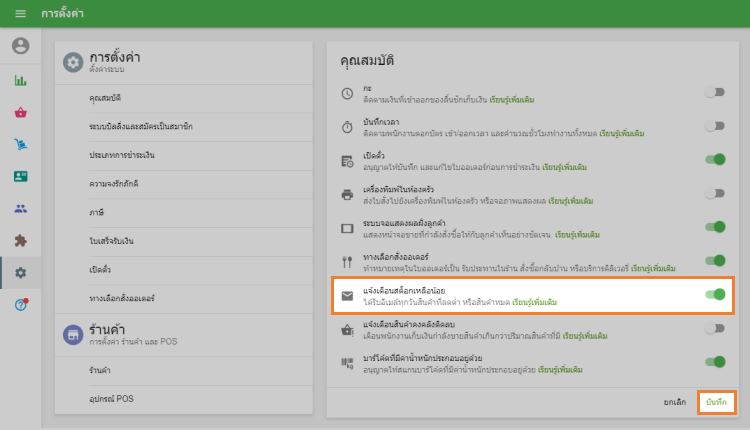
Task: Open items basket icon in sidebar
Action: [20, 113]
